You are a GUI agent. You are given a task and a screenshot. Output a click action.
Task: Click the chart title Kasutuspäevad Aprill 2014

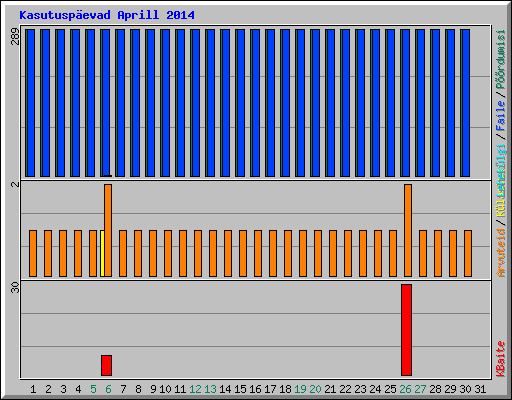[107, 15]
